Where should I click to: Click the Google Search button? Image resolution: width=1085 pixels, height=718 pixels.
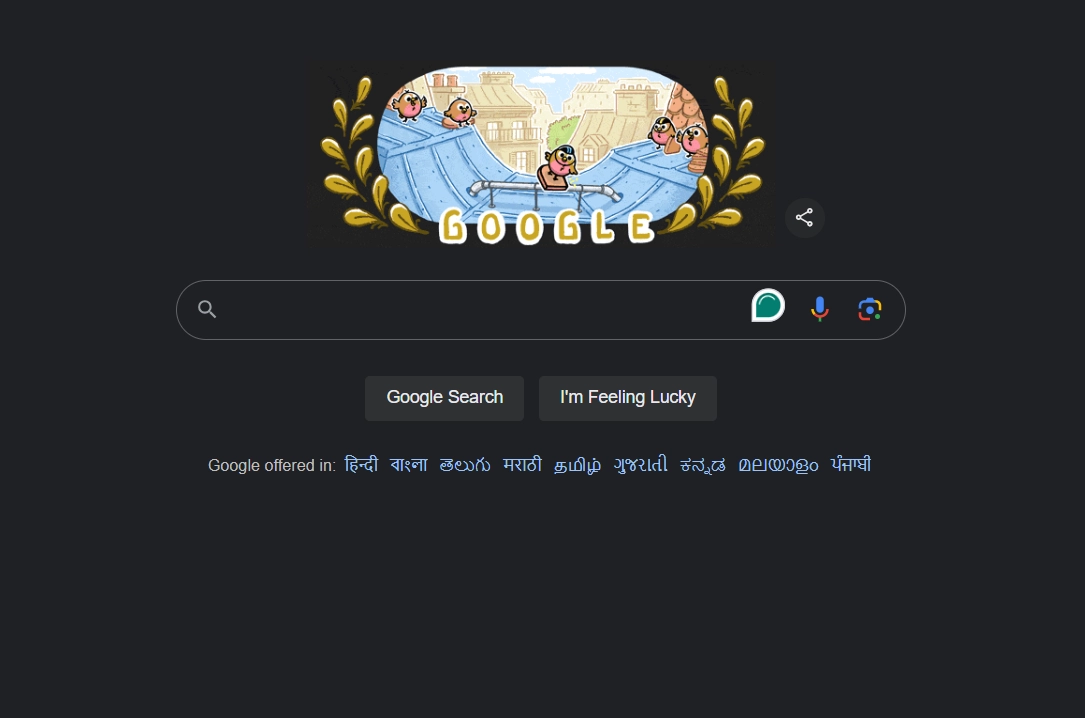[x=444, y=398]
